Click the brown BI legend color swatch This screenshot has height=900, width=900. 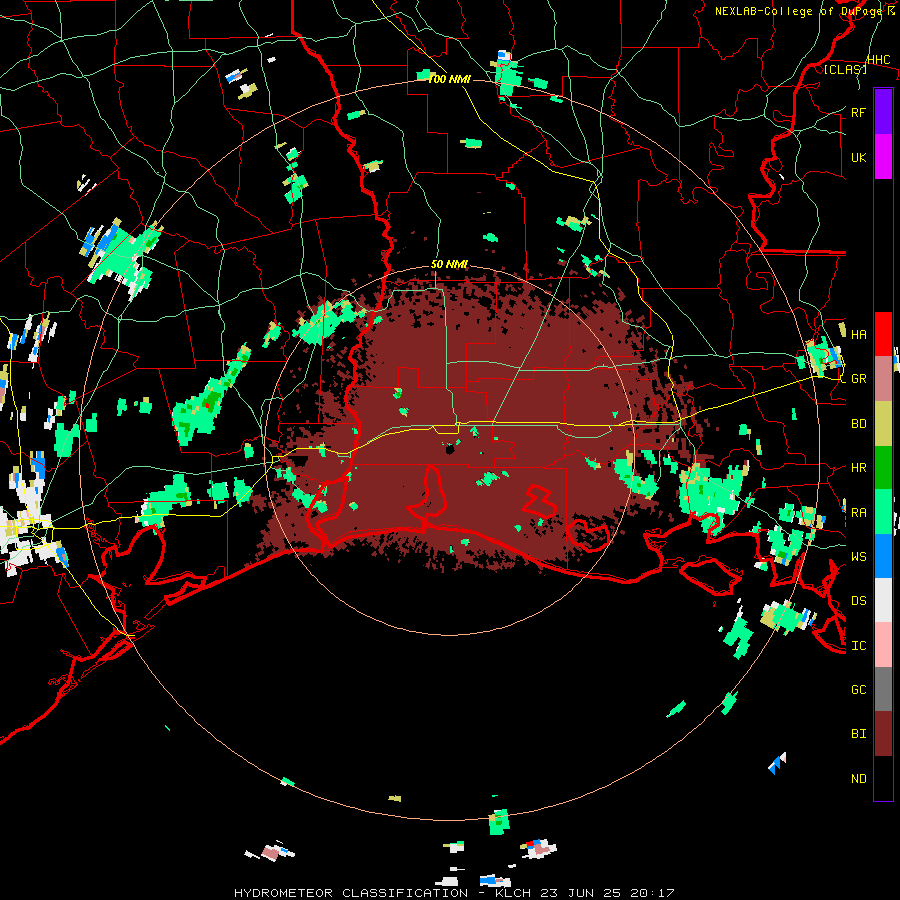(883, 734)
